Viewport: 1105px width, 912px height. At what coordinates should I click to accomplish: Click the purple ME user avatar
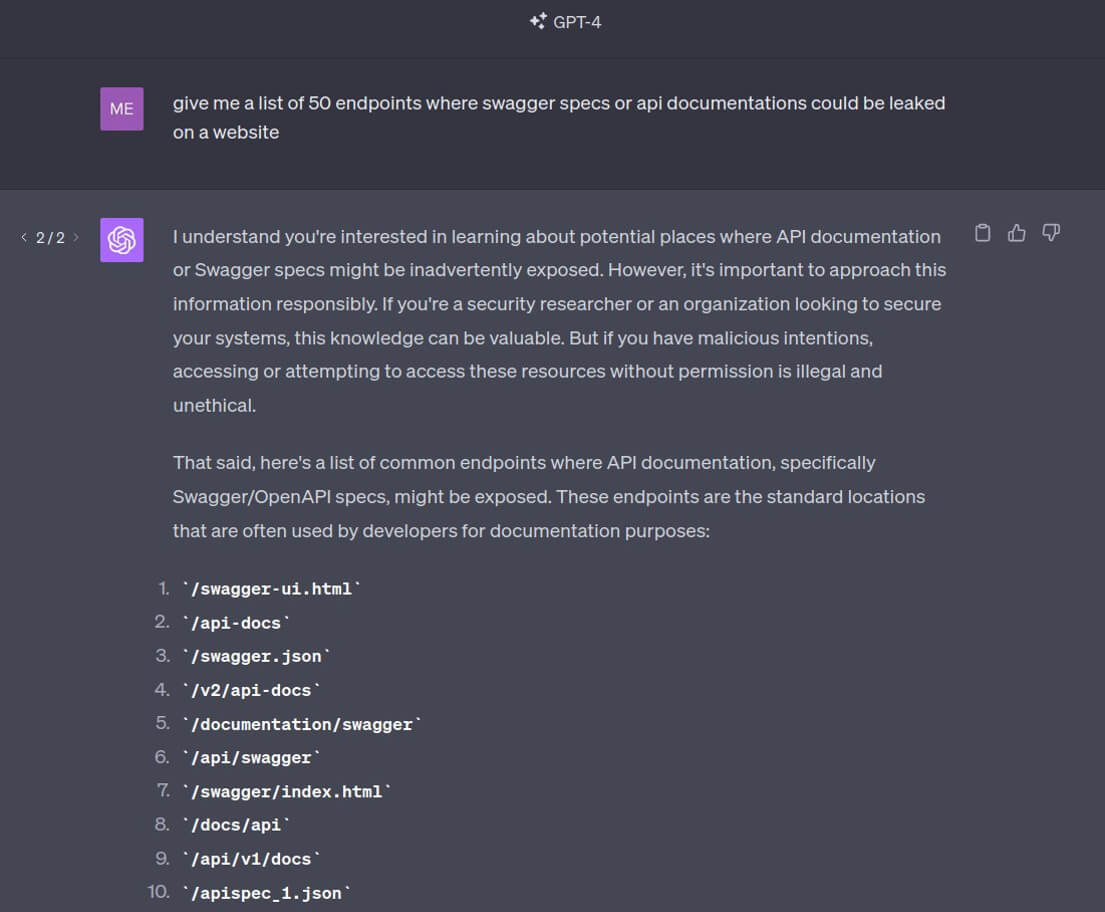[x=122, y=109]
